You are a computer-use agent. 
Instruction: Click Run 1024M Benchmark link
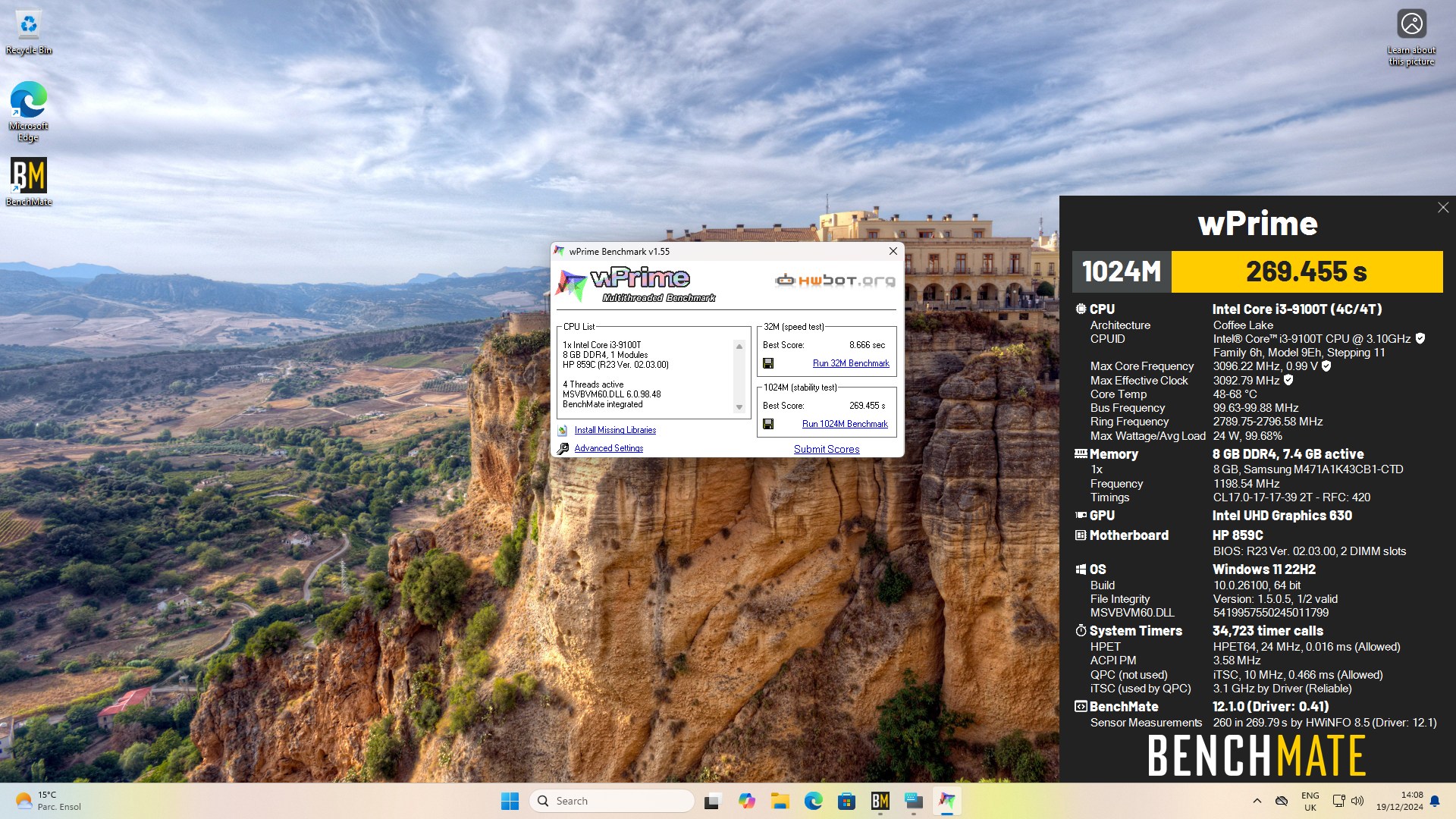coord(845,424)
